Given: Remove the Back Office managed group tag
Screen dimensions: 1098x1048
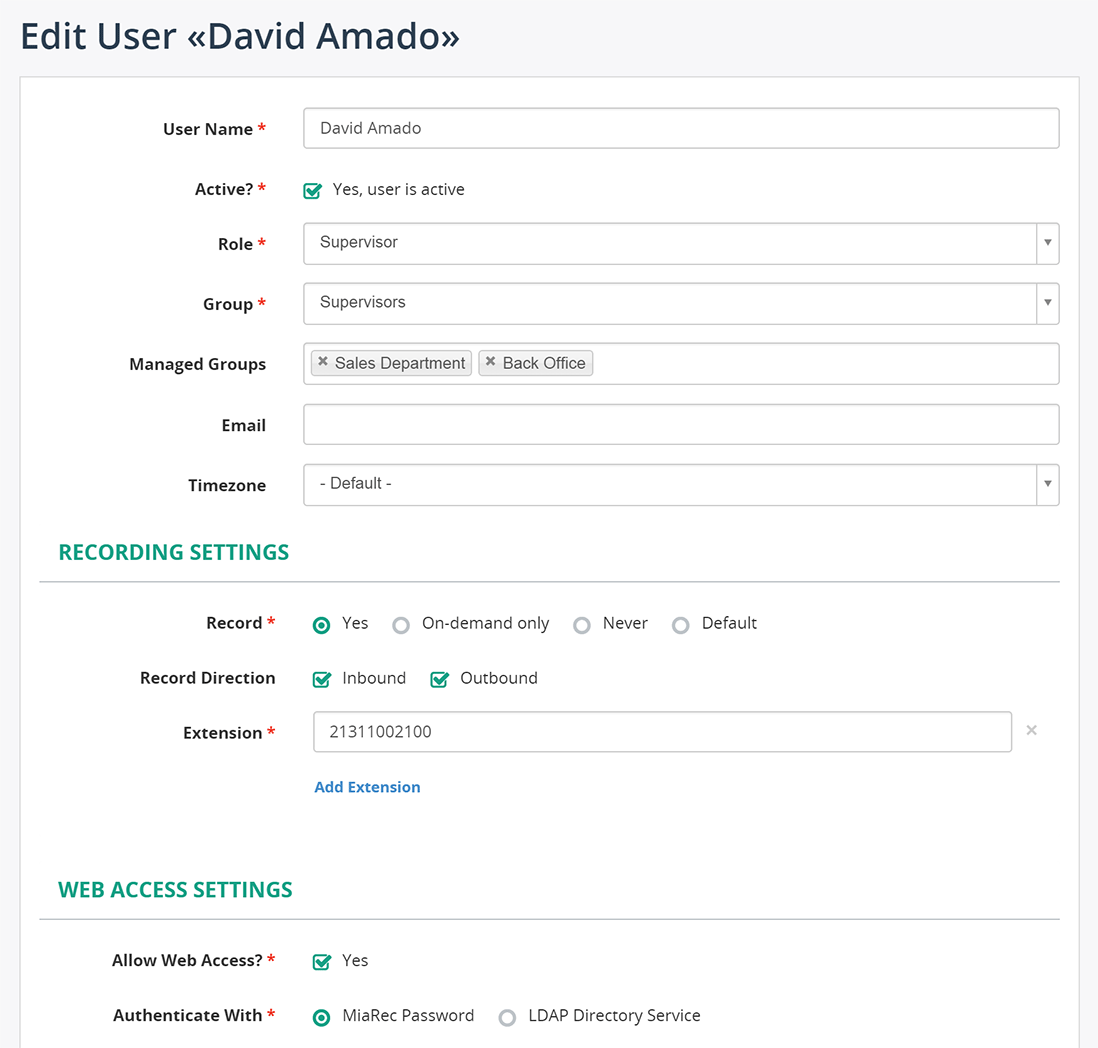Looking at the screenshot, I should 490,362.
